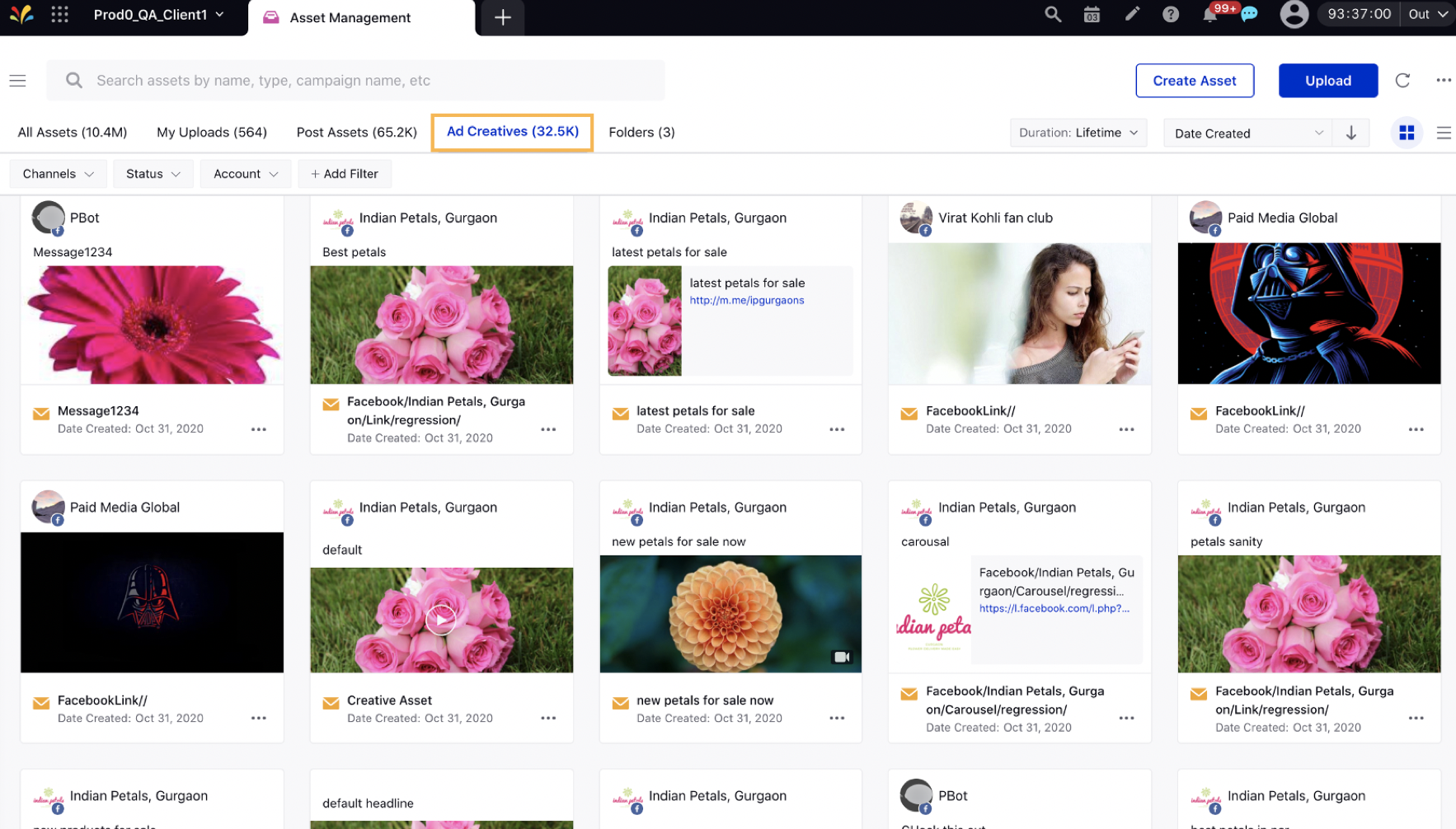
Task: Open the calendar icon in top bar
Action: pos(1092,14)
